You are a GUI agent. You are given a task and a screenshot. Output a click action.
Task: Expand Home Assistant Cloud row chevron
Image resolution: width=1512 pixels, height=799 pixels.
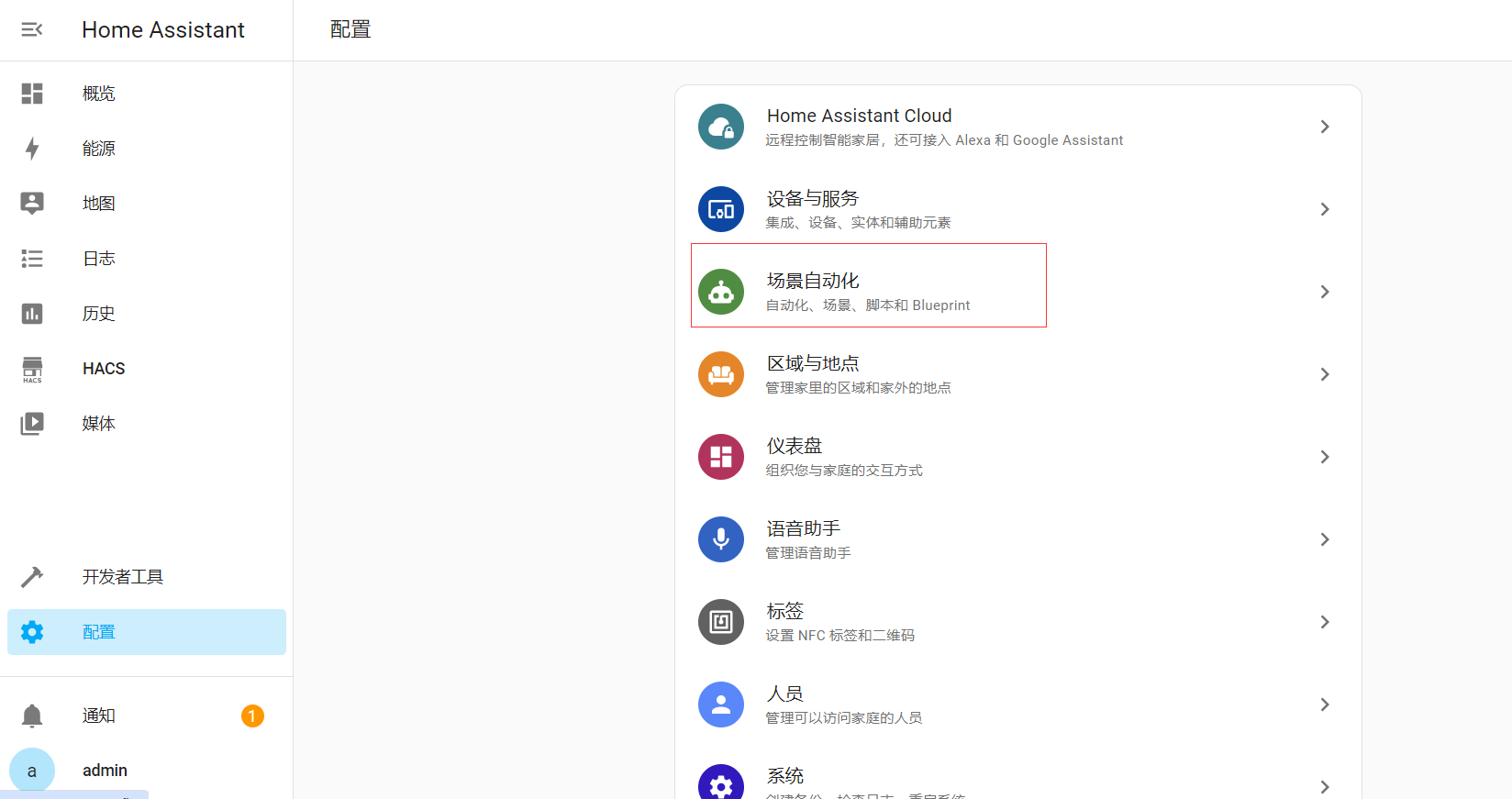(x=1325, y=127)
